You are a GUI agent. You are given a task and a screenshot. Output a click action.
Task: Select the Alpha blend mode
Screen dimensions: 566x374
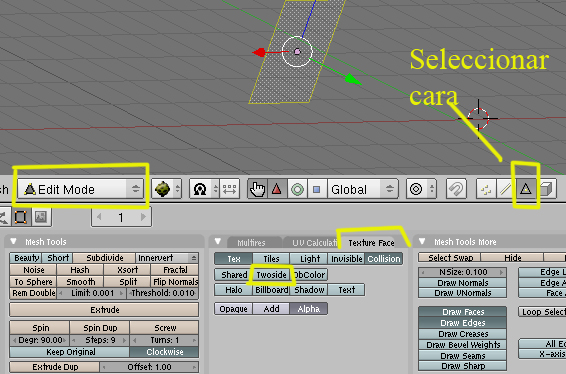[x=309, y=309]
